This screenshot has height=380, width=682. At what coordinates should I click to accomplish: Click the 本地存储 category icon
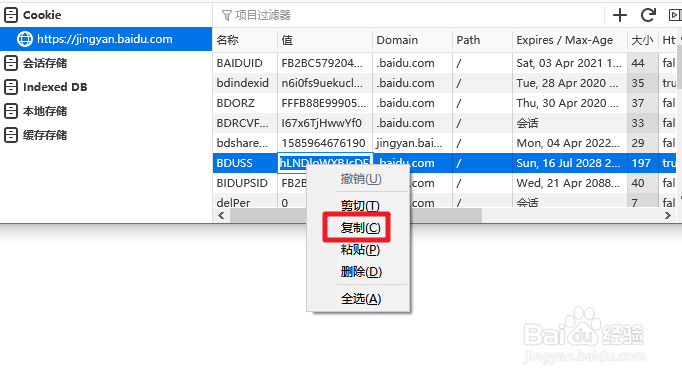coord(11,111)
